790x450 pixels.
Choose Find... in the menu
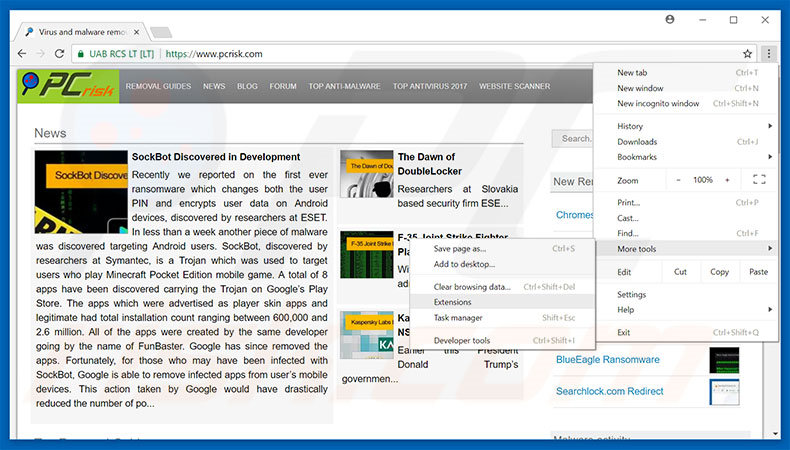coord(687,233)
